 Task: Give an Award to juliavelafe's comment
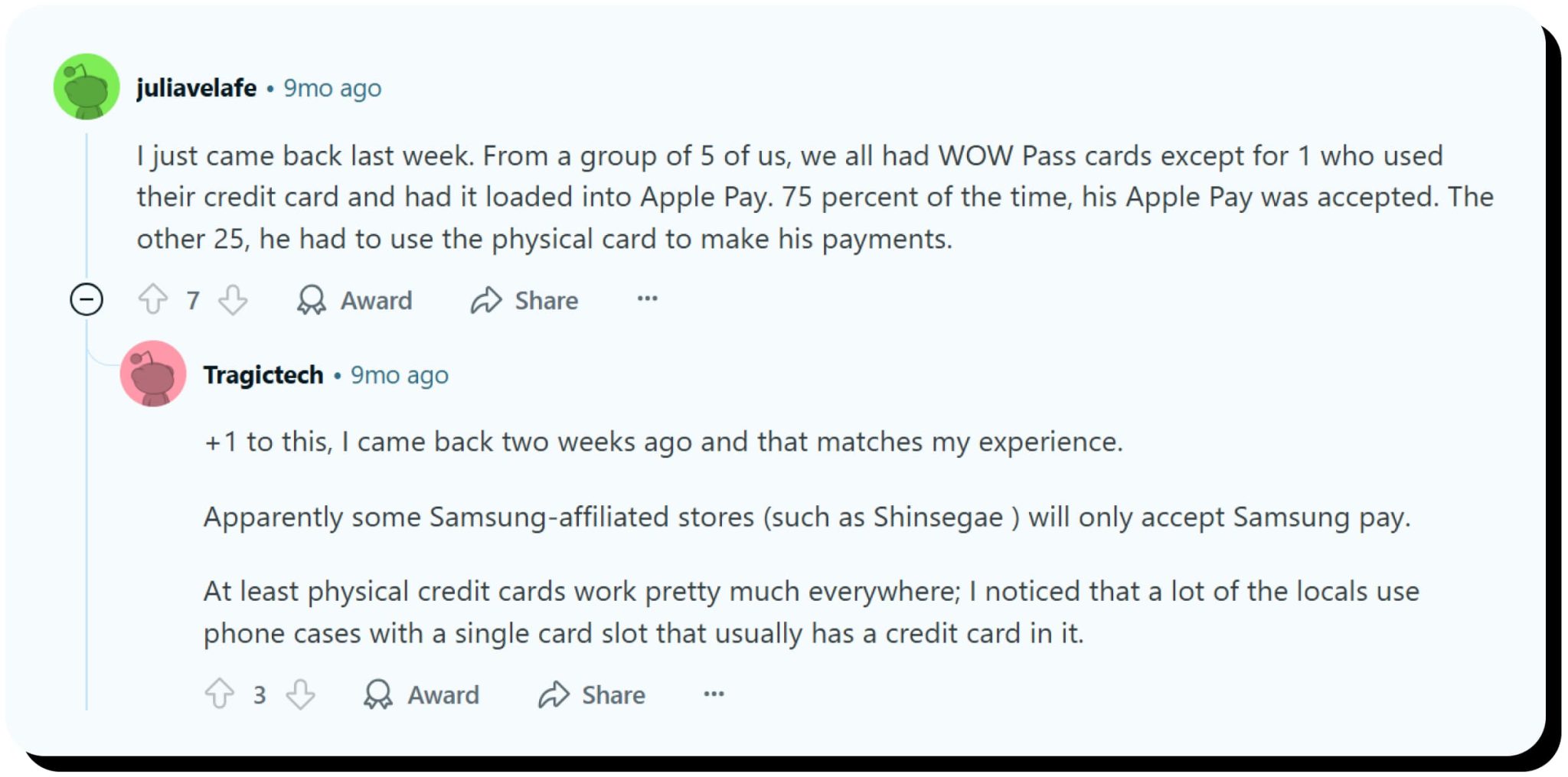point(355,300)
